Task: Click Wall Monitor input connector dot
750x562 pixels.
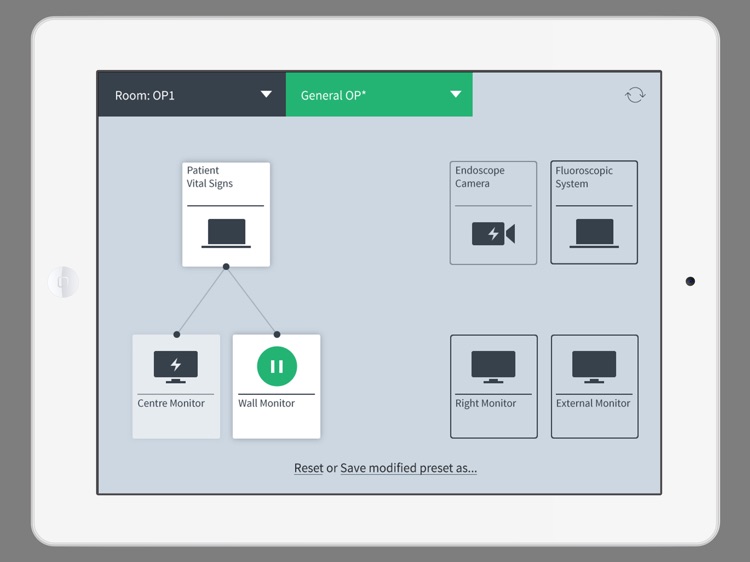Action: 277,334
